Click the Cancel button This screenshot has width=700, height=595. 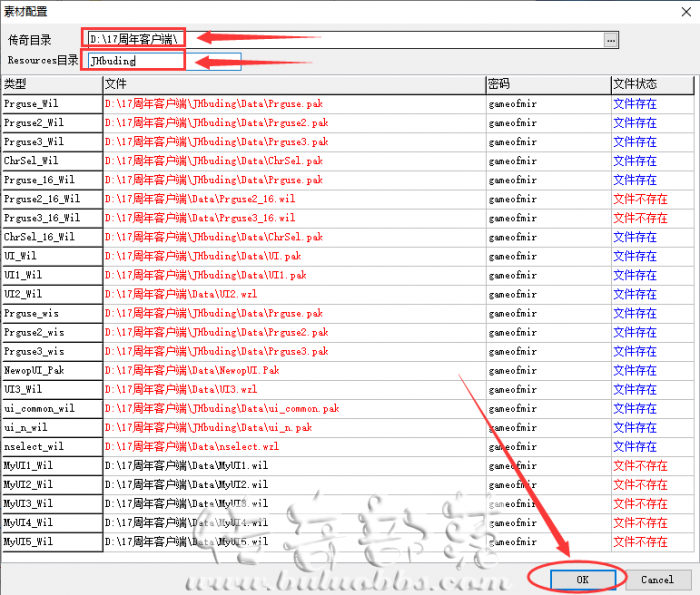click(x=657, y=579)
